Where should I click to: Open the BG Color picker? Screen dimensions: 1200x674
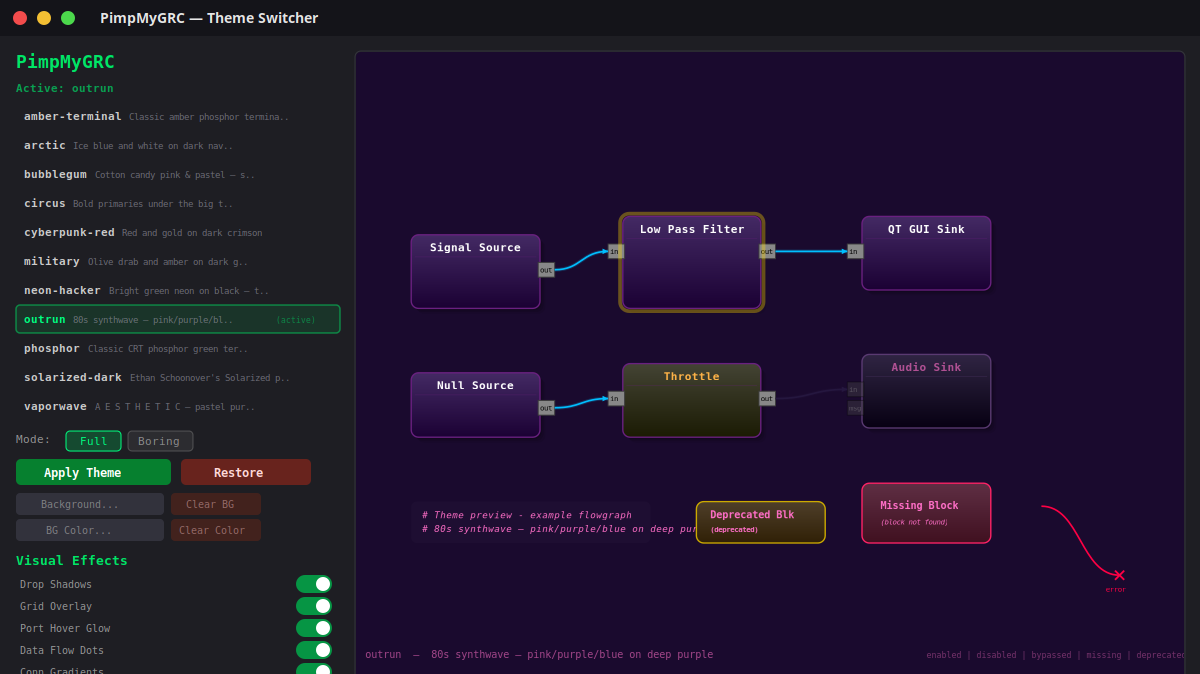click(x=89, y=528)
